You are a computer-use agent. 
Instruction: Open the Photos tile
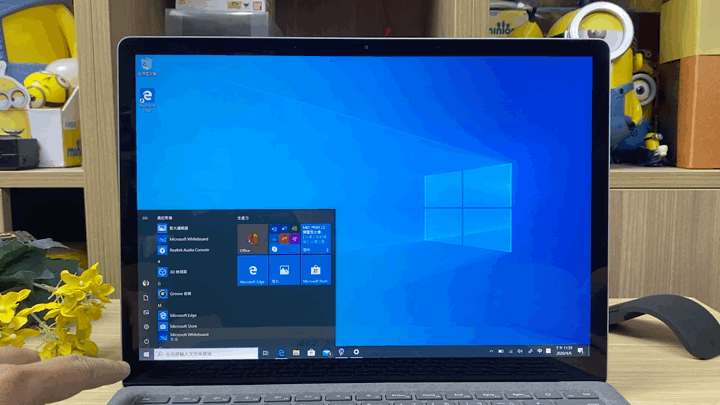pos(284,270)
